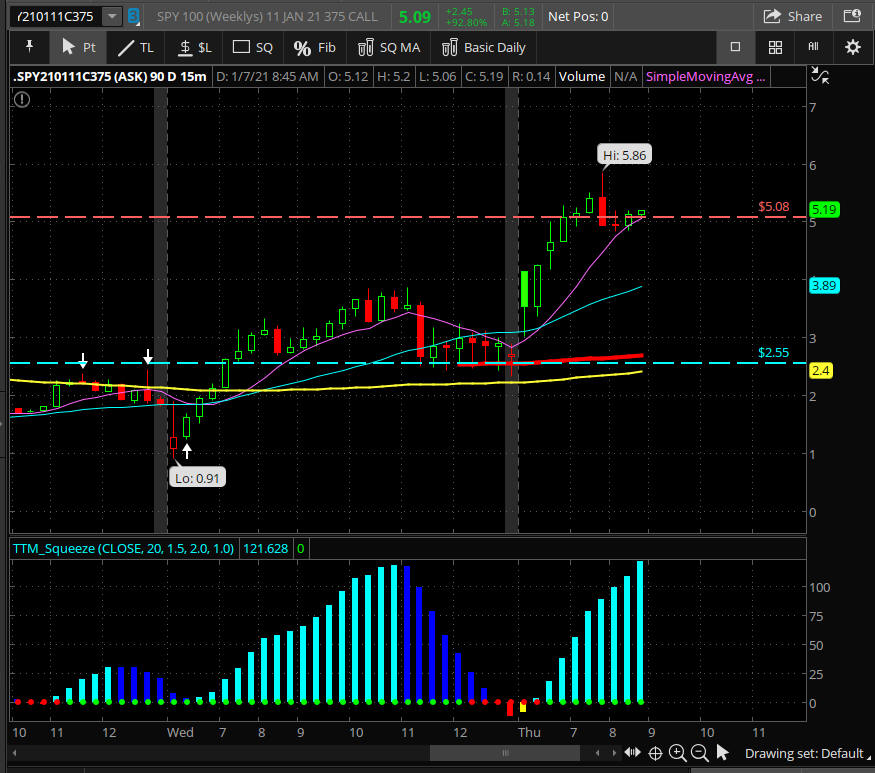Select the Pointer (Pt) drawing tool
The height and width of the screenshot is (773, 875).
78,47
